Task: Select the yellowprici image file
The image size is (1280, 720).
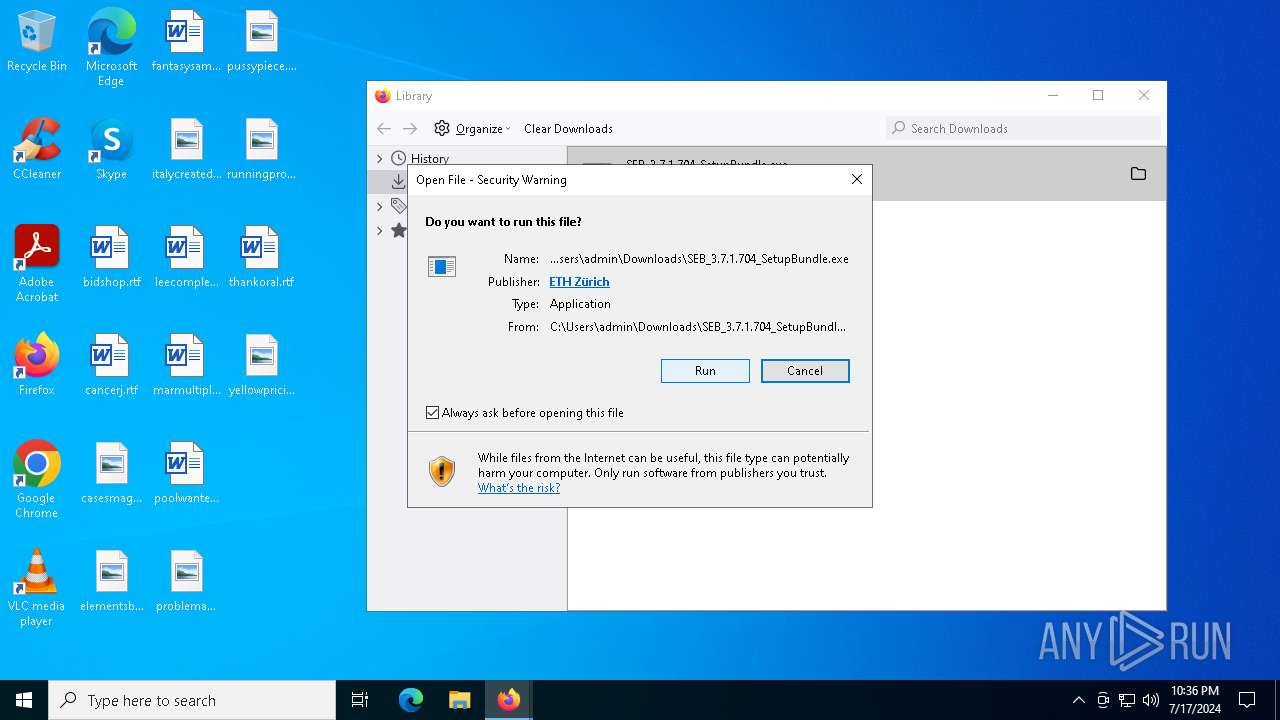Action: (x=261, y=366)
